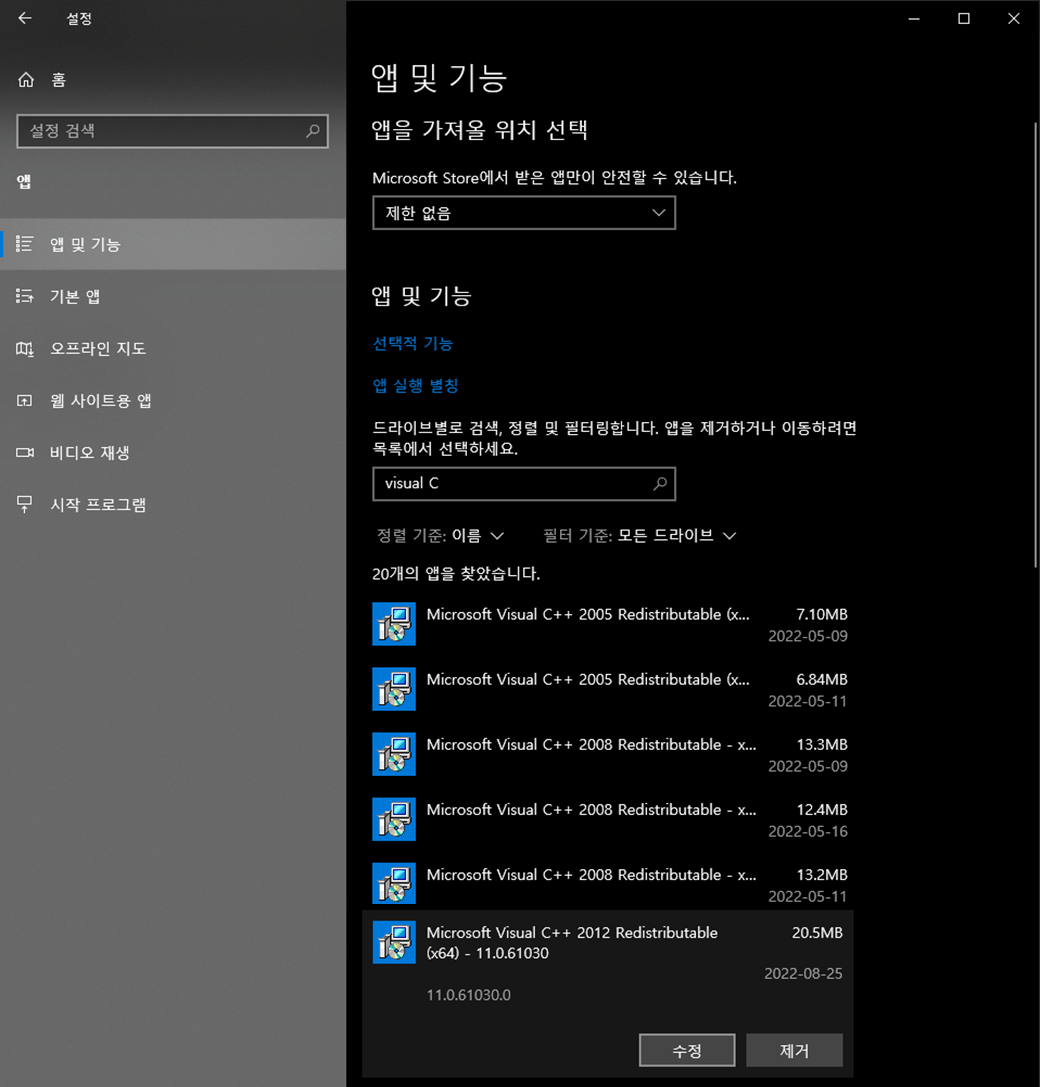Open 기본 앱 sidebar item
The height and width of the screenshot is (1087, 1040).
click(x=173, y=297)
